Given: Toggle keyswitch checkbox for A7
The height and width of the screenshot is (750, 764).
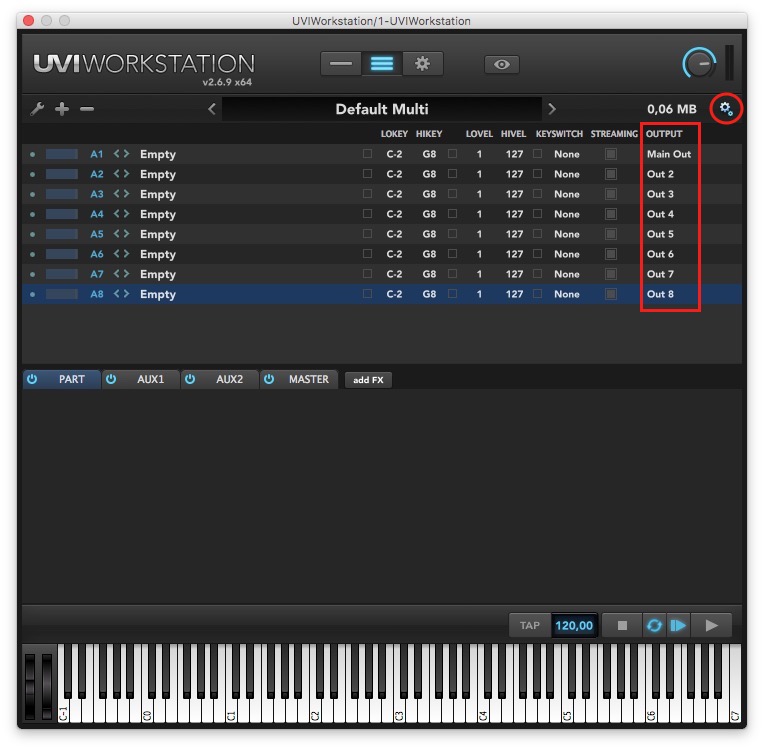Looking at the screenshot, I should point(537,273).
